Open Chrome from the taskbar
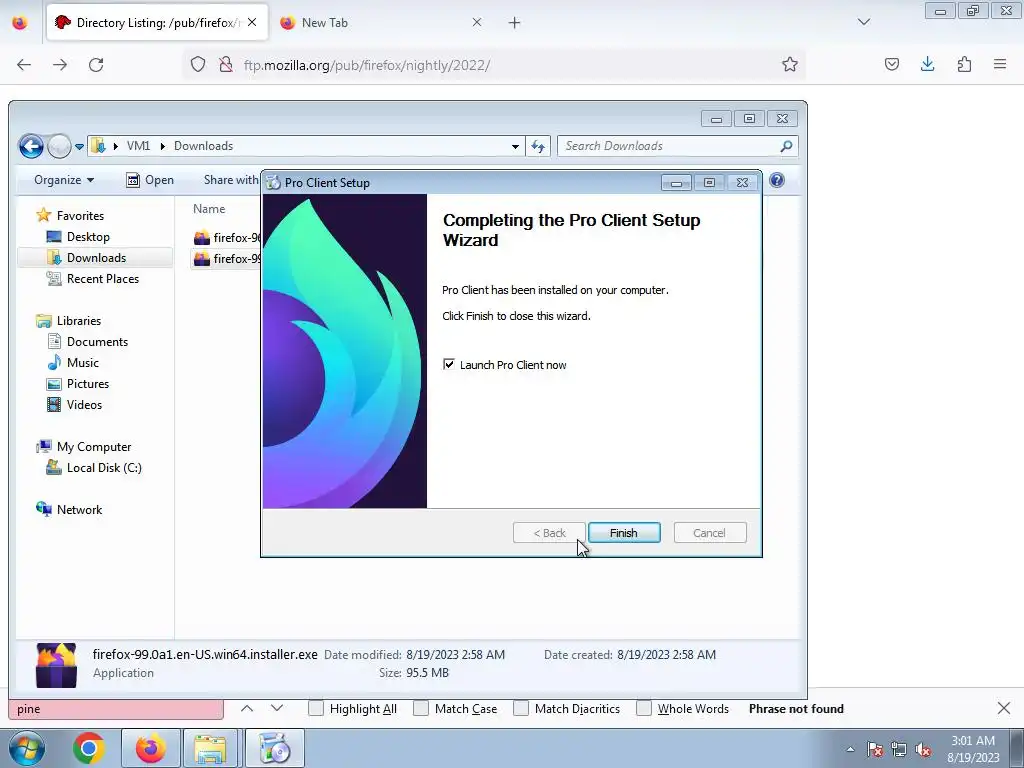Screen dimensions: 1024x768 [x=89, y=748]
